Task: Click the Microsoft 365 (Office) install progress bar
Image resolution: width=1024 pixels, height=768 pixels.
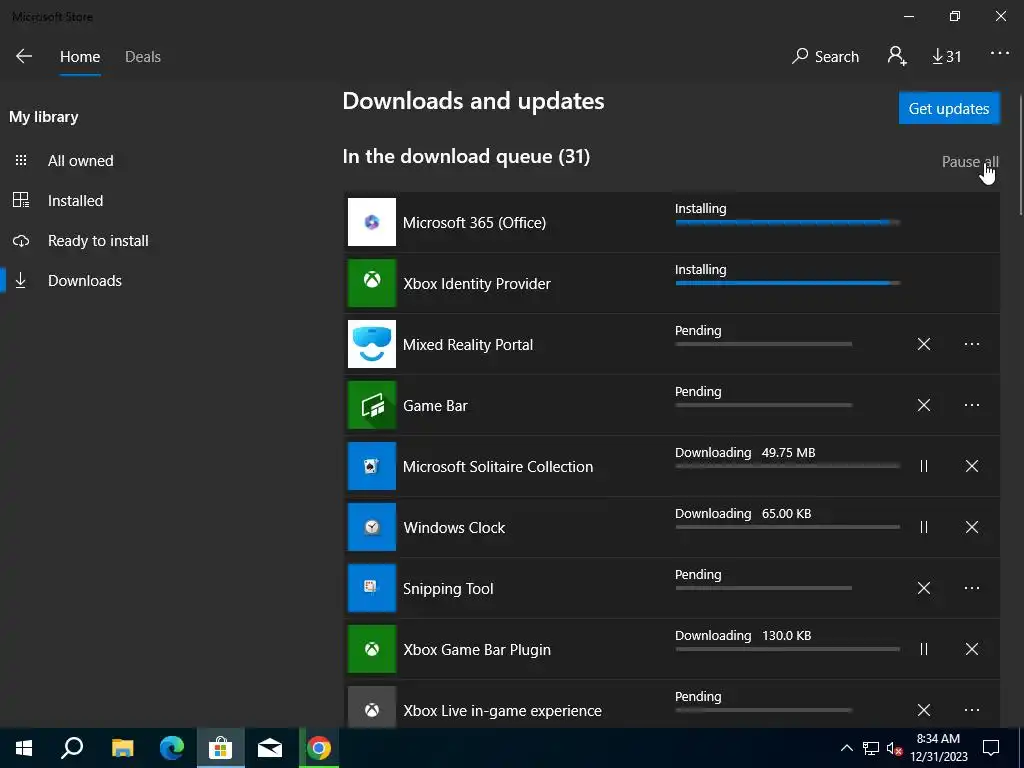Action: click(x=788, y=223)
